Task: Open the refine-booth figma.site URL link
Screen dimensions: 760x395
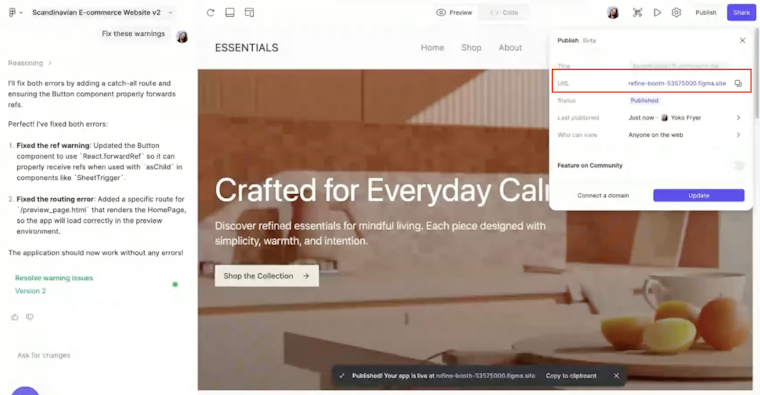Action: click(677, 83)
